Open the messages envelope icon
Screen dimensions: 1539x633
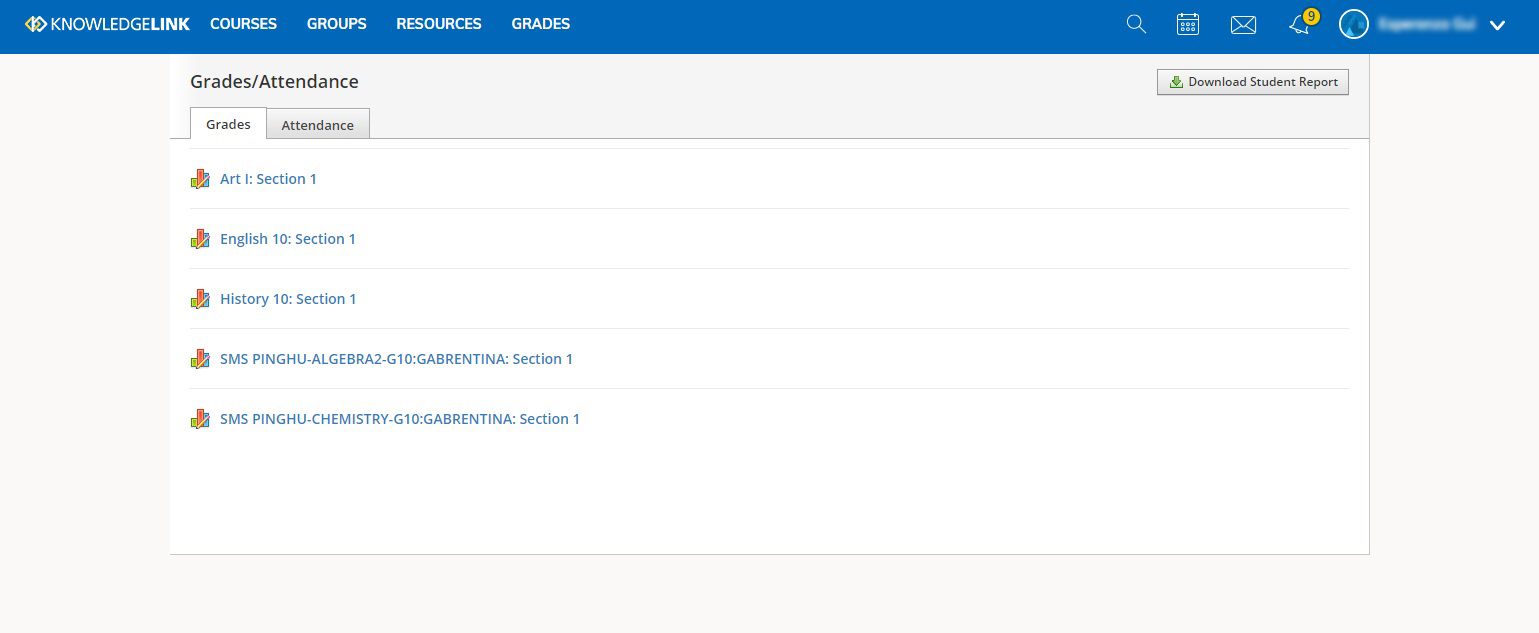click(x=1243, y=25)
